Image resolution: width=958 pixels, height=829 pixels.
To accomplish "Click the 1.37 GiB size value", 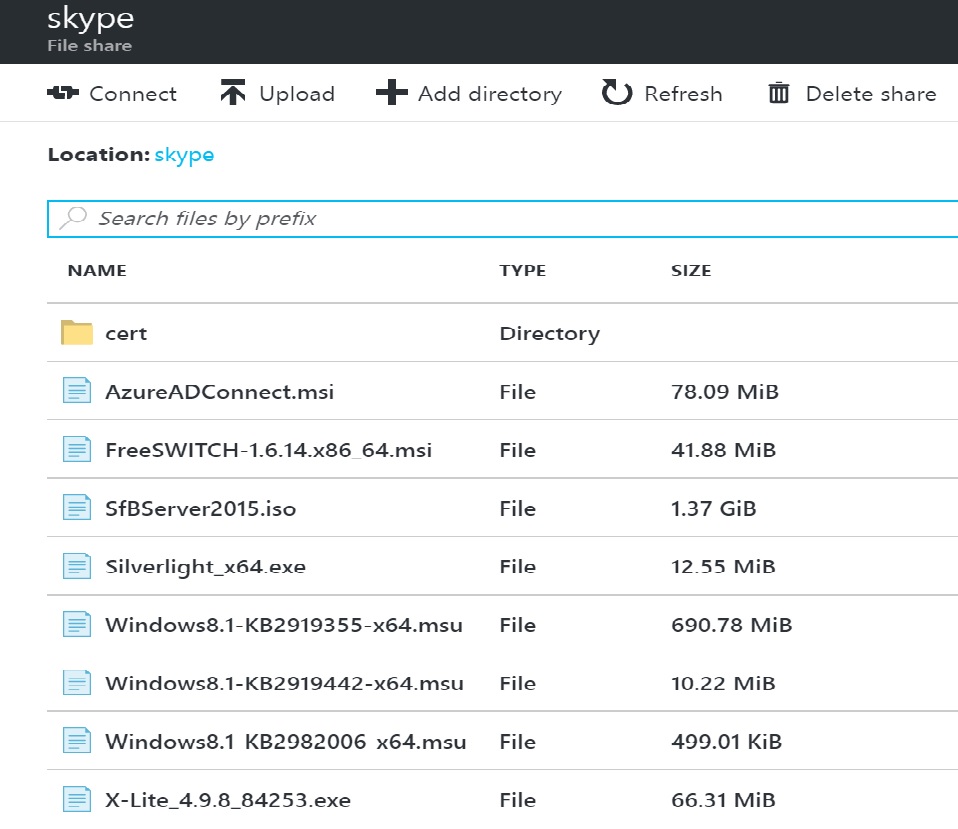I will point(714,508).
